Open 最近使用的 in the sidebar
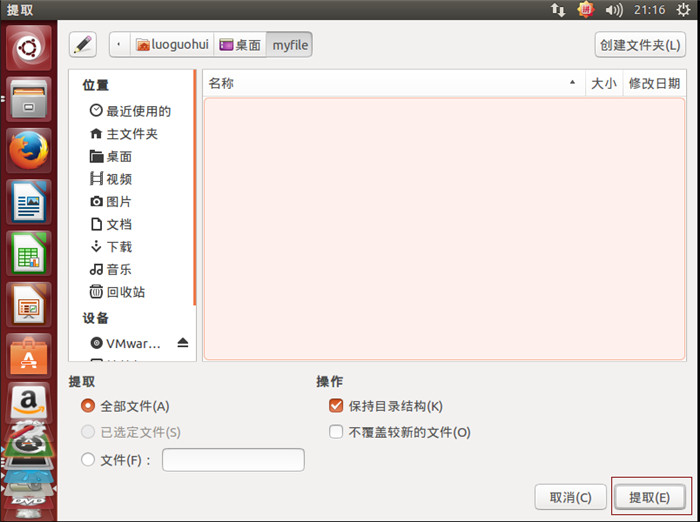The height and width of the screenshot is (522, 700). point(130,111)
